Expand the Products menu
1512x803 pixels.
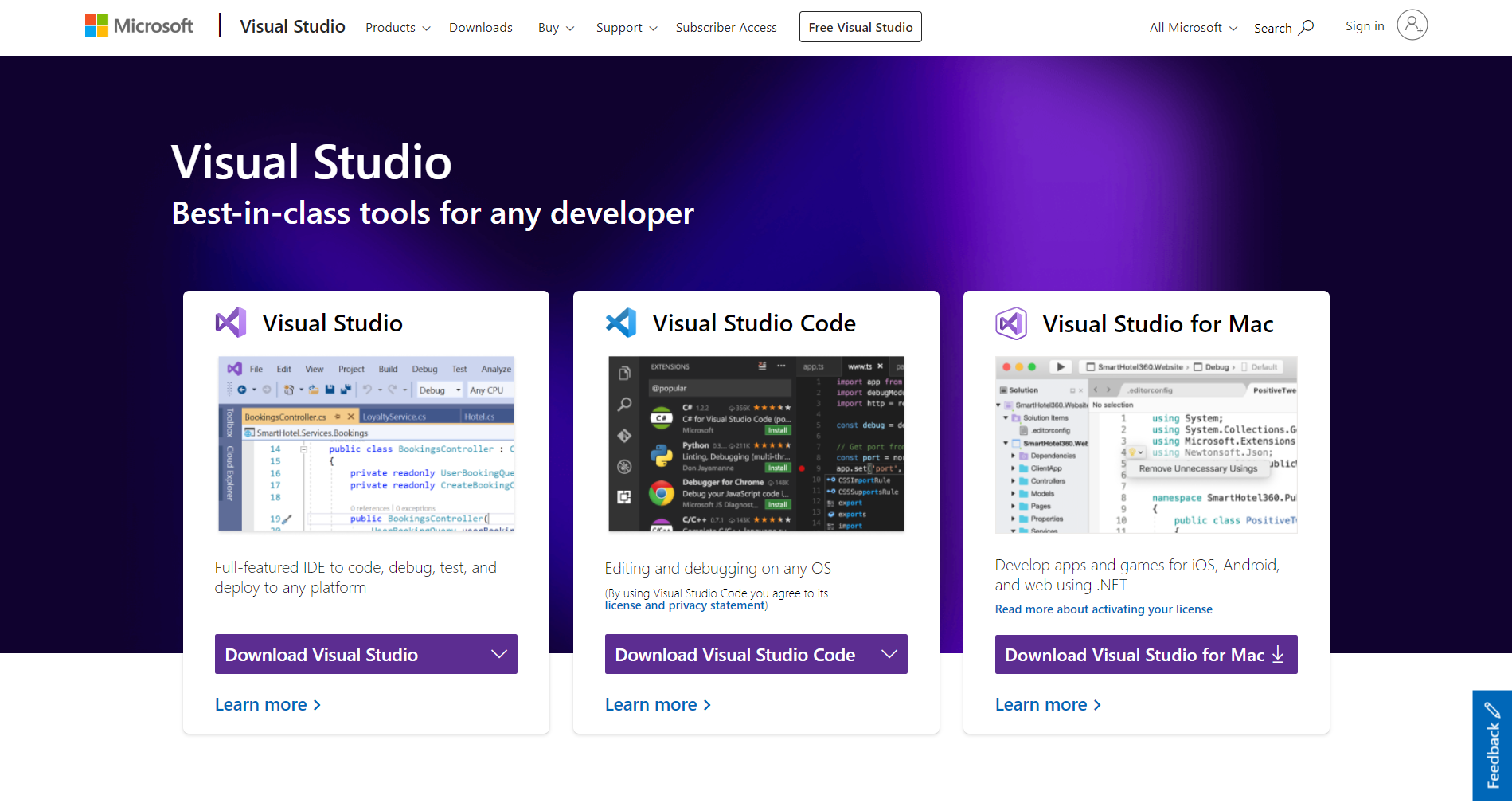[397, 28]
